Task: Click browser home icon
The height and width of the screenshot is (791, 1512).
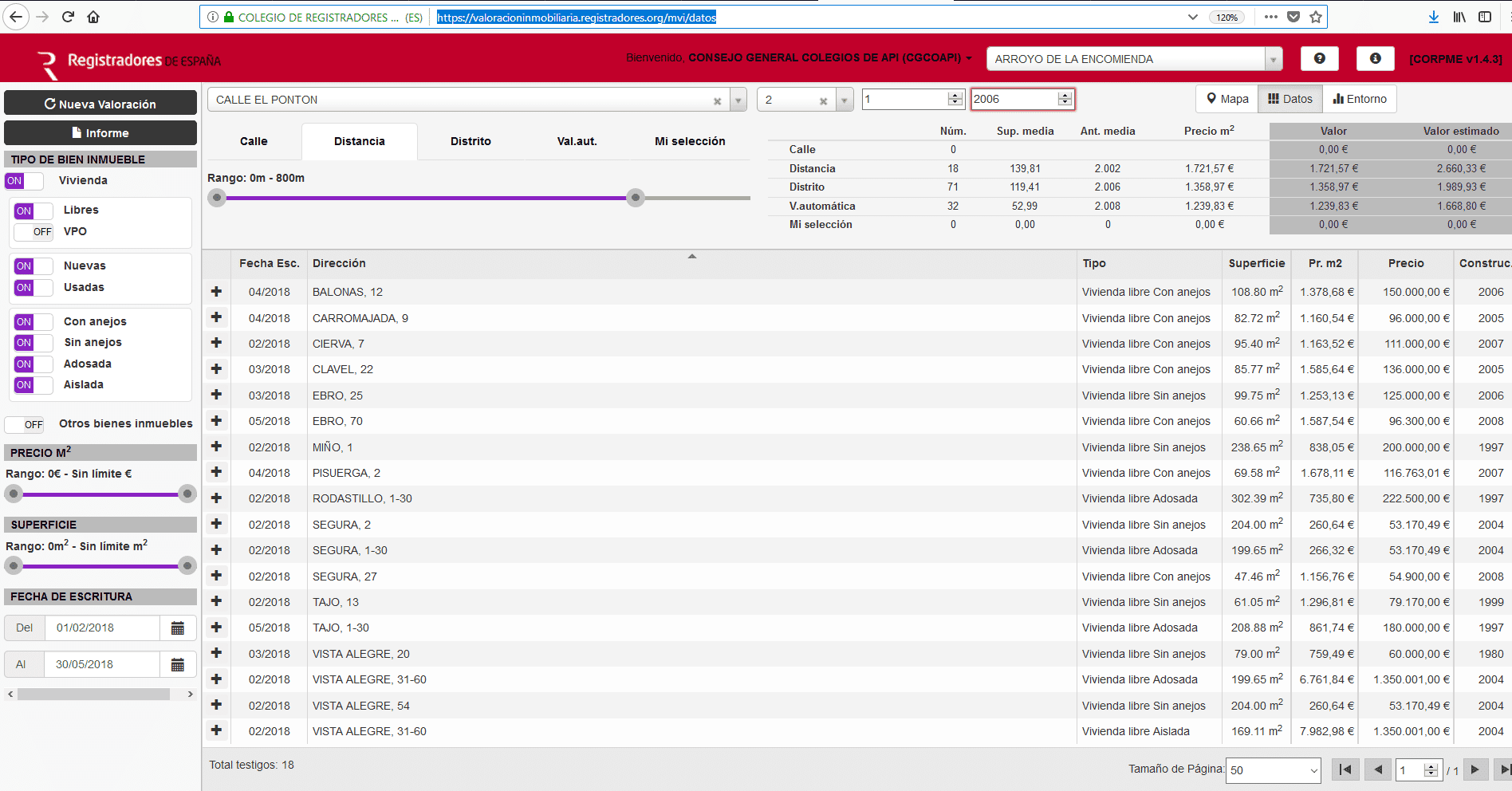Action: (x=93, y=17)
